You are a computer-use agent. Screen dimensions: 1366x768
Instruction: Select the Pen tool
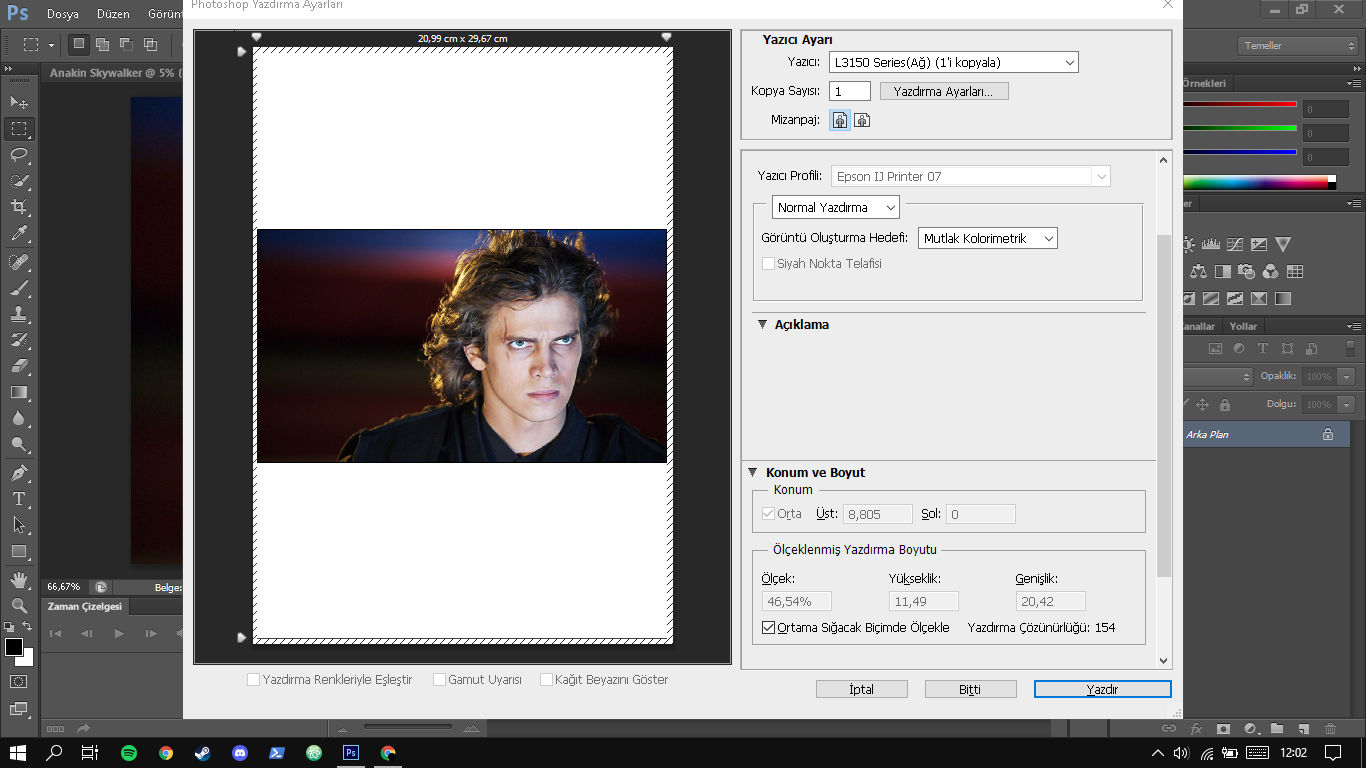coord(19,472)
